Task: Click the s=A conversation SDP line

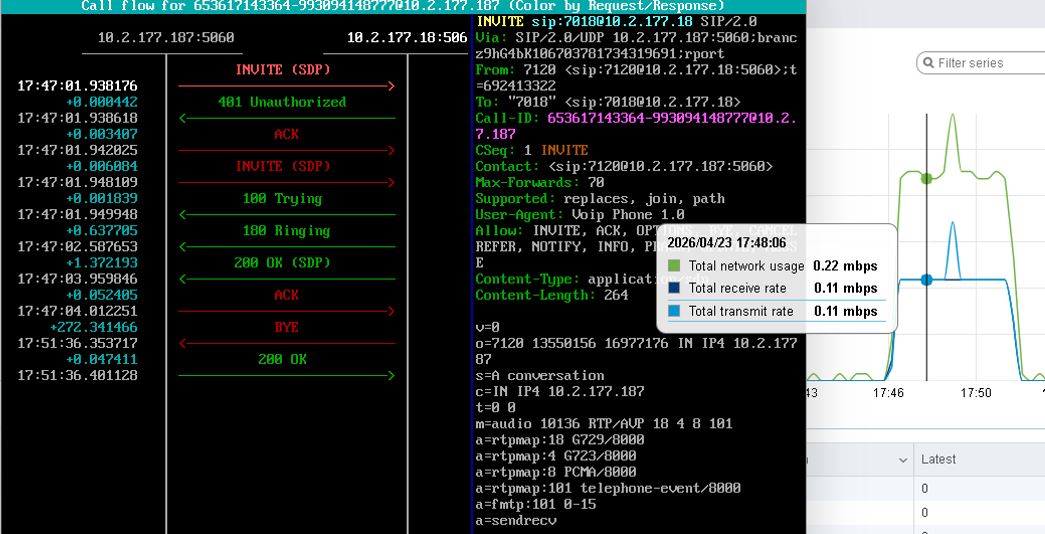Action: (540, 375)
